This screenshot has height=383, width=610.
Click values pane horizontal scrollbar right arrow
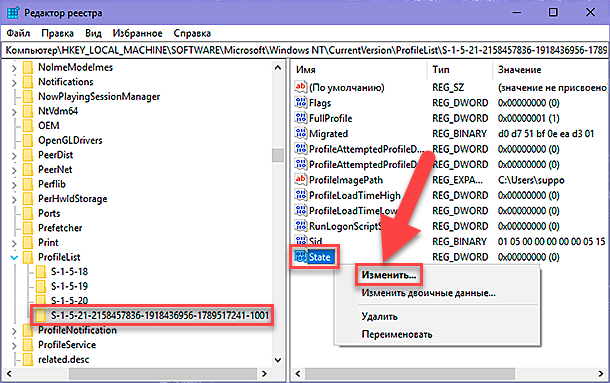[601, 374]
